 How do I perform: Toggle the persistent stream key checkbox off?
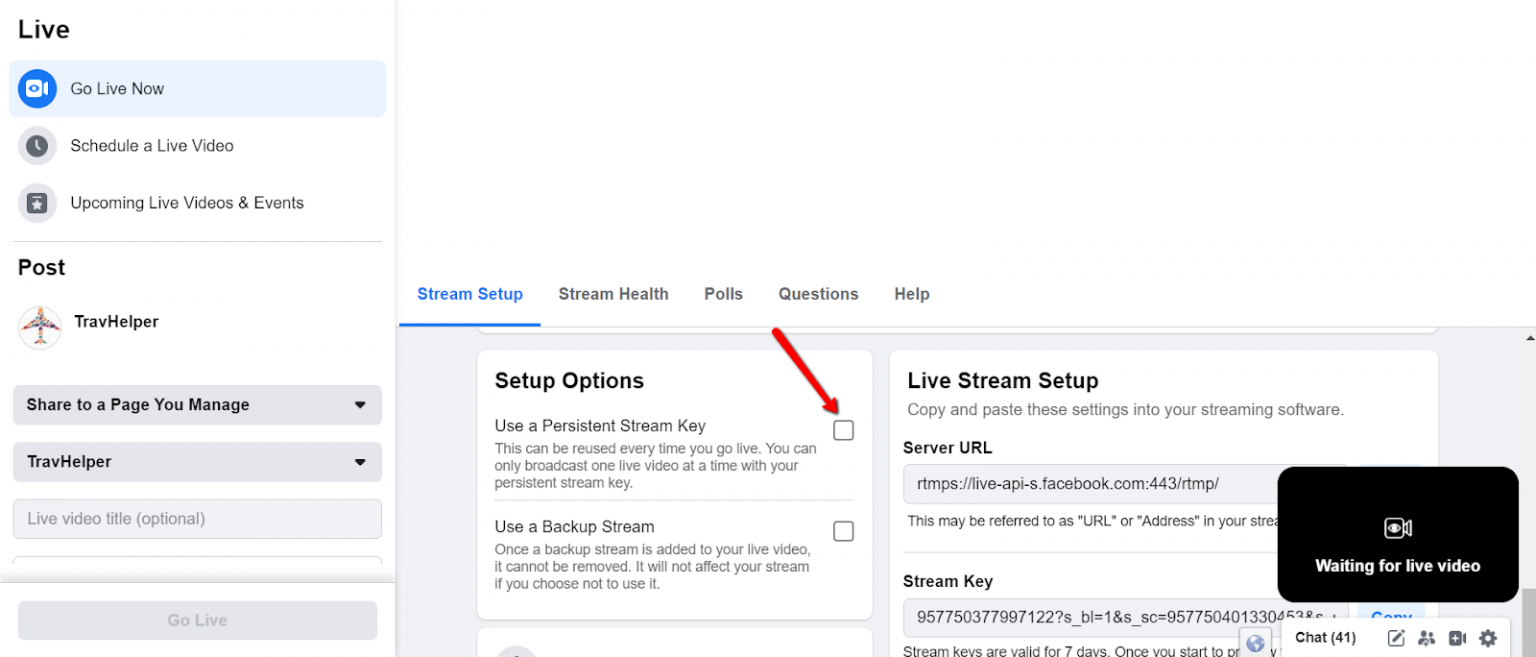(x=843, y=429)
